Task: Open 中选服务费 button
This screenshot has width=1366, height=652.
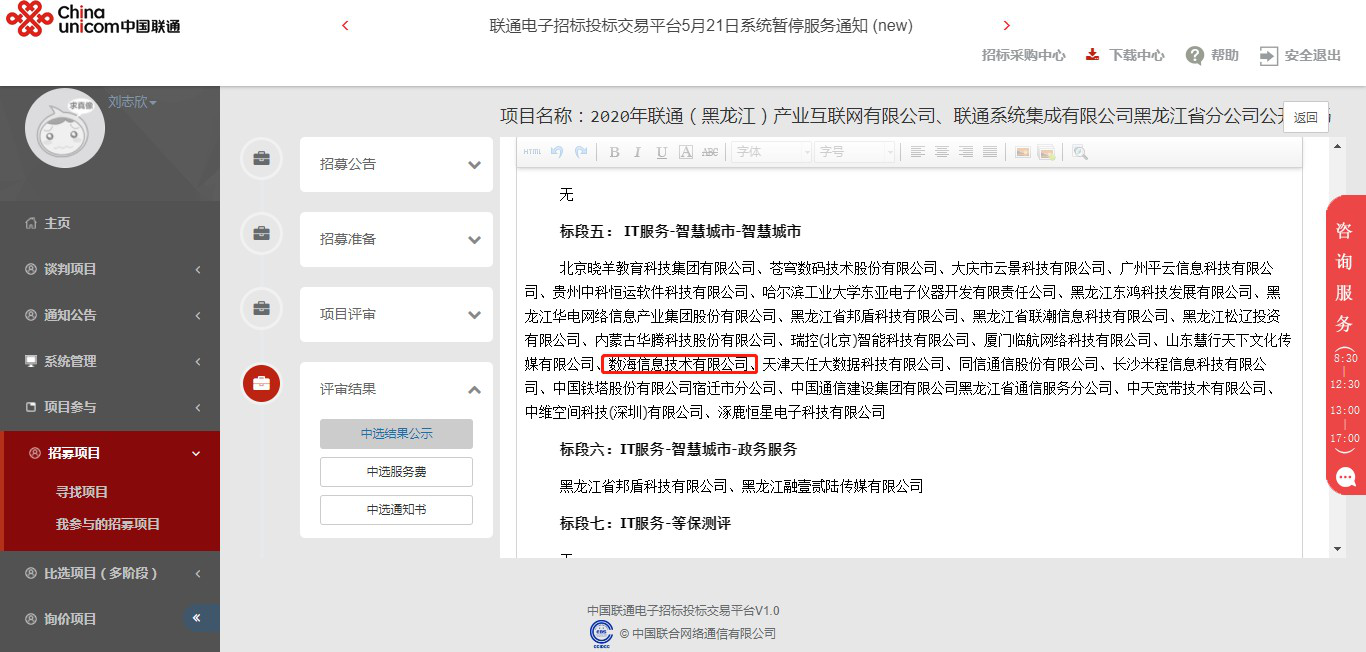Action: (x=396, y=472)
